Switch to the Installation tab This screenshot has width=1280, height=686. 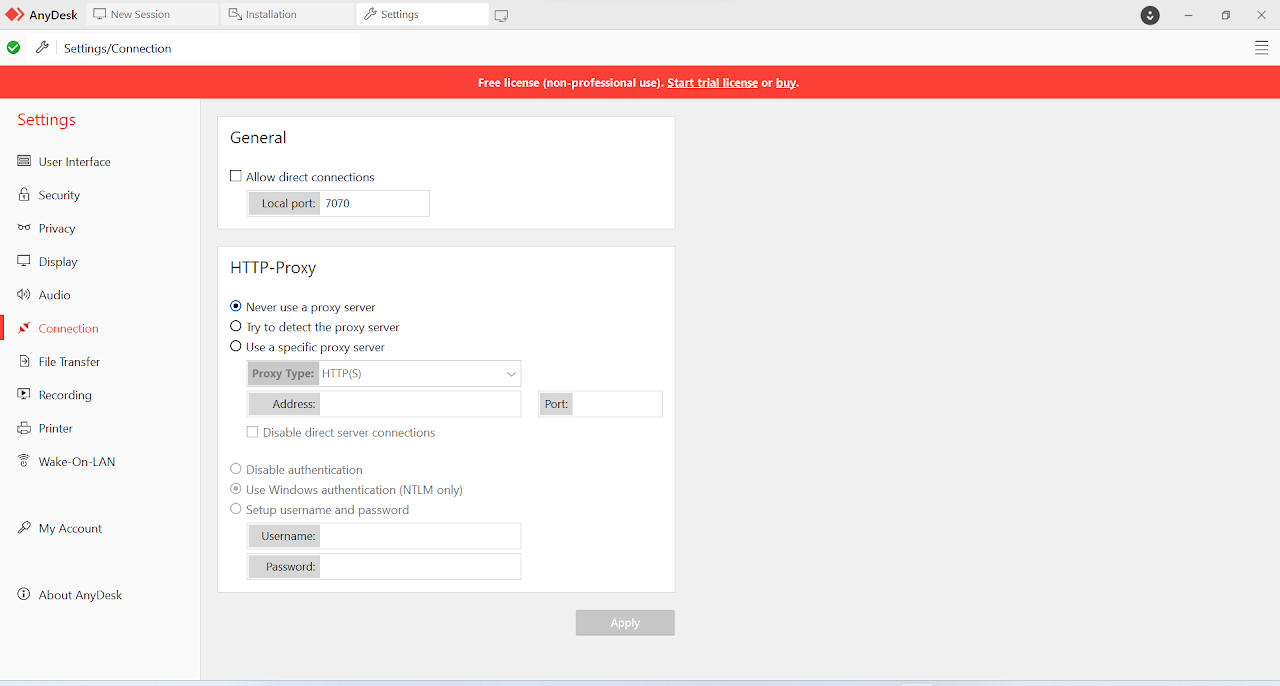[288, 15]
